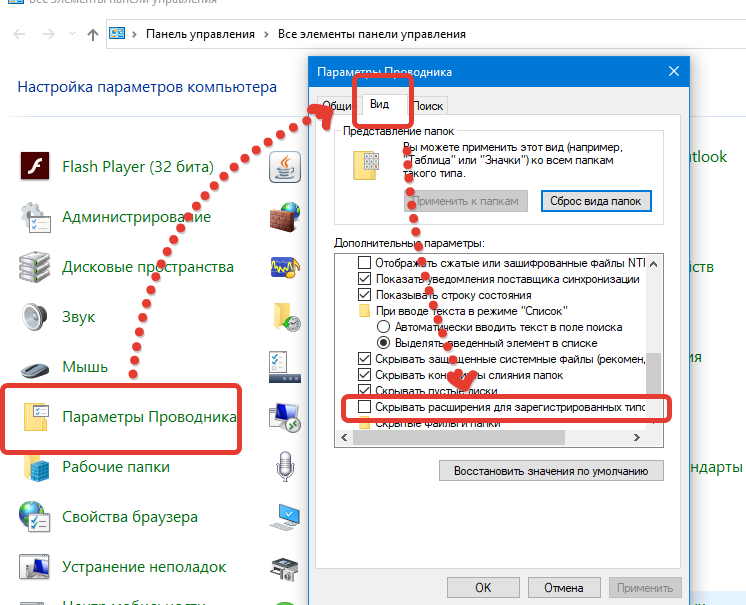Open Свойства браузера link
The image size is (746, 605).
(x=130, y=517)
